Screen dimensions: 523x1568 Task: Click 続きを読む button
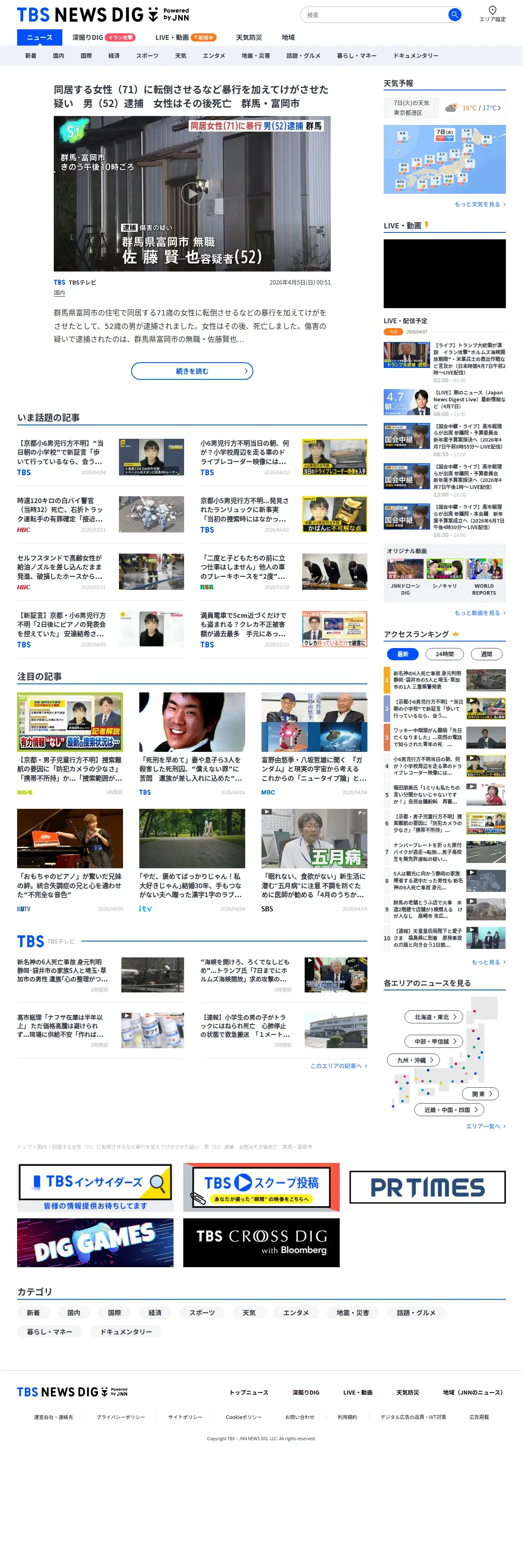(x=192, y=371)
